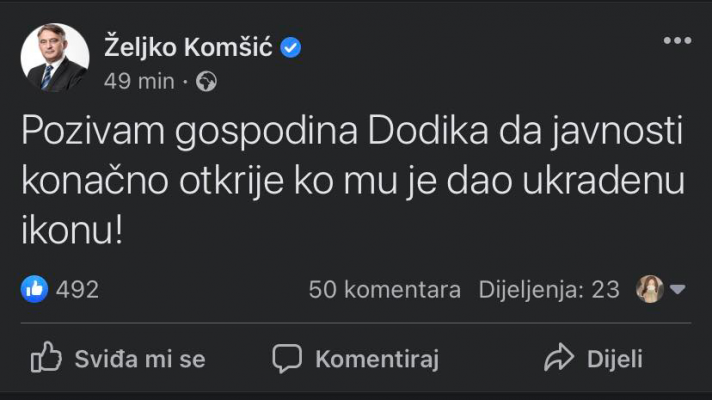Open the three-dot post options menu
Image resolution: width=712 pixels, height=400 pixels.
677,40
